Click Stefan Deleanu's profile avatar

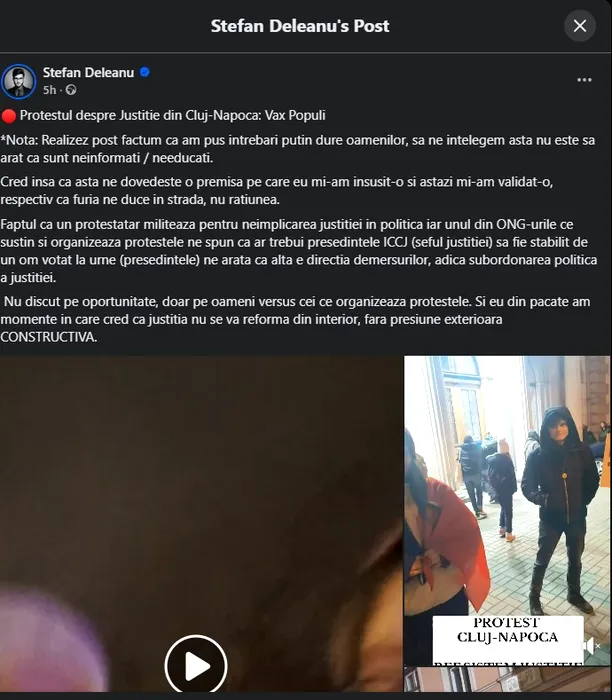point(18,81)
